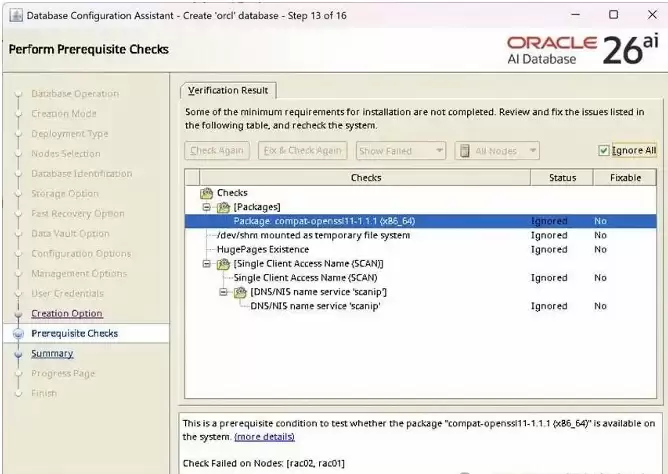Collapse the [Packages] tree node
This screenshot has width=668, height=474.
(x=207, y=207)
